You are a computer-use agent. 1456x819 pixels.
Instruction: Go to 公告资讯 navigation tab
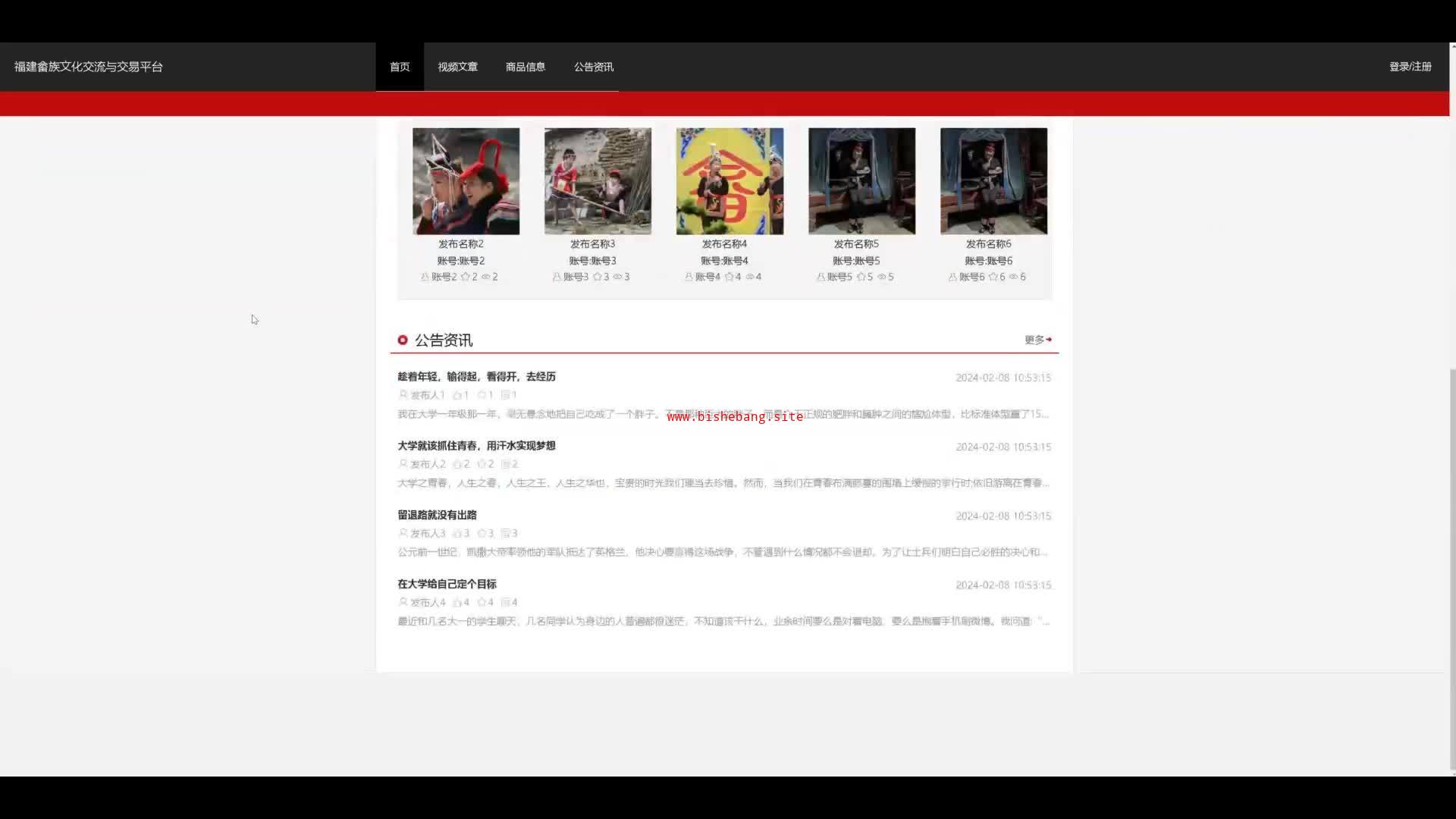[x=594, y=67]
